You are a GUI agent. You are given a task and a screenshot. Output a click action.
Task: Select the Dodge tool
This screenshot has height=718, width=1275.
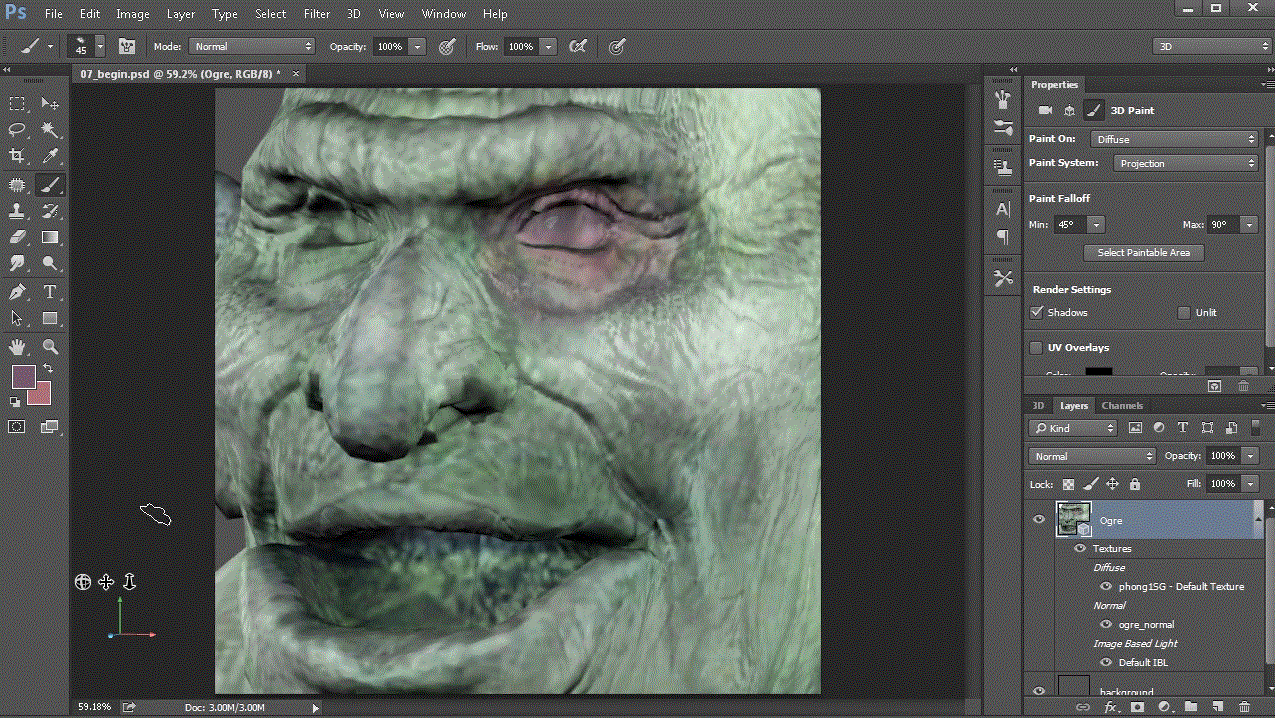(50, 264)
